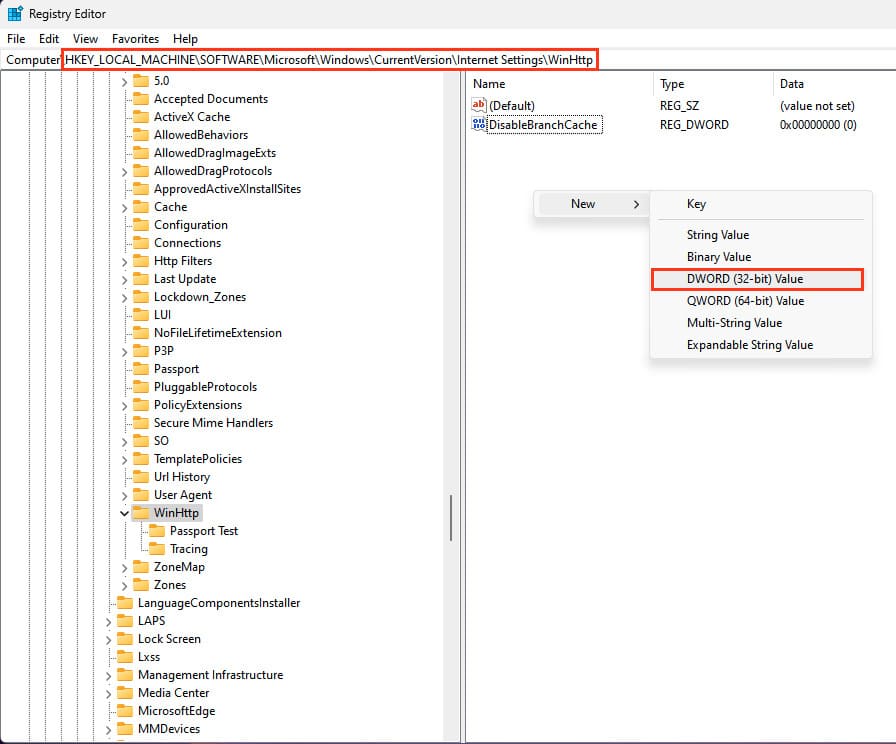The height and width of the screenshot is (744, 896).
Task: Open the Favorites menu
Action: pos(135,38)
